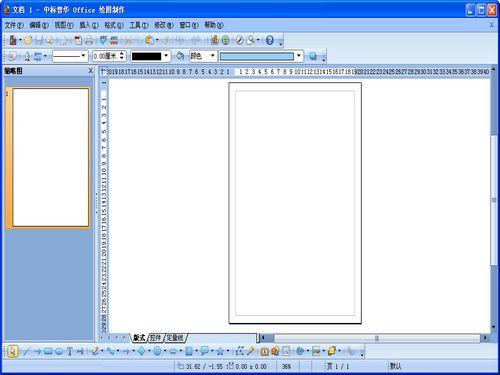Viewport: 500px width, 375px height.
Task: Choose the Callouts speech bubble tool
Action: point(204,351)
